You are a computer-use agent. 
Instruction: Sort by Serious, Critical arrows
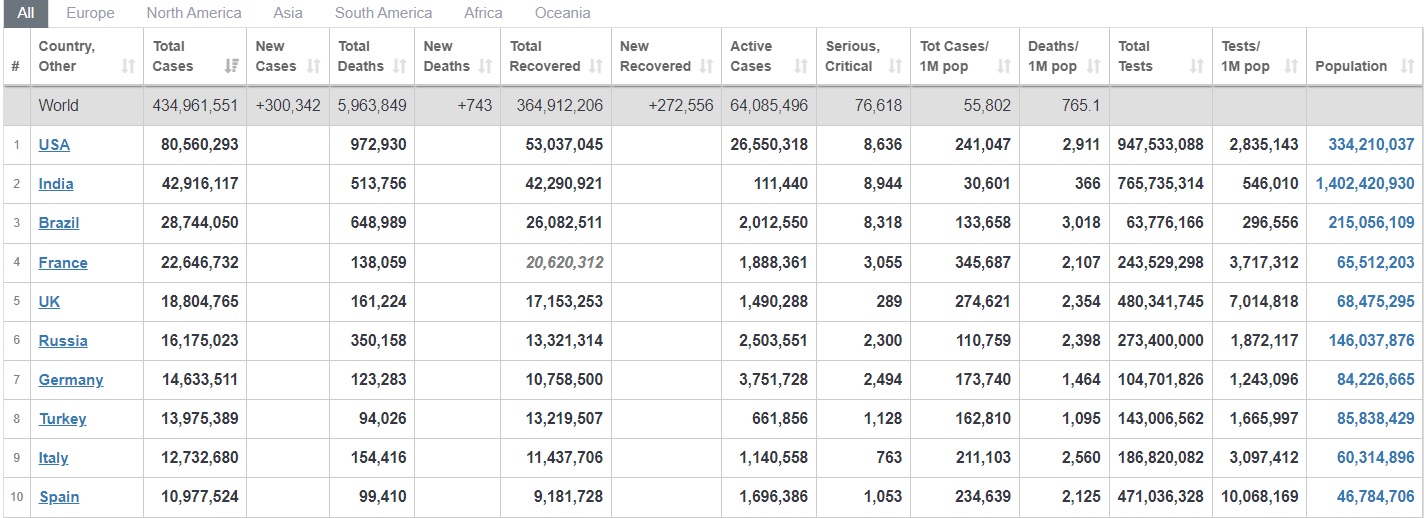tap(896, 66)
